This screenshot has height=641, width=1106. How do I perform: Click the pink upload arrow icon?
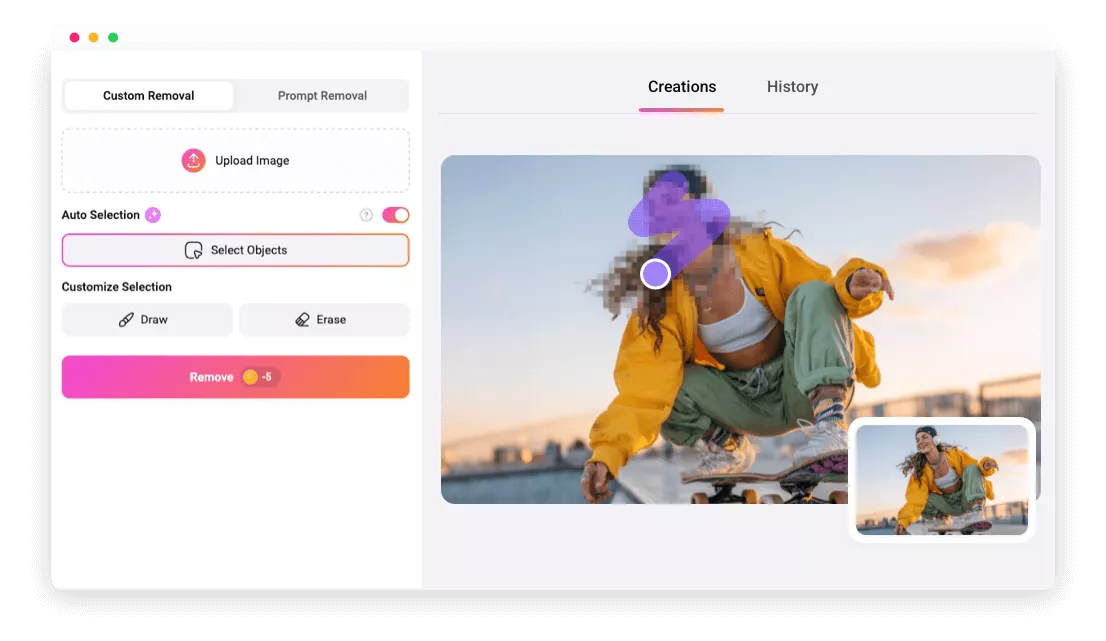(193, 160)
